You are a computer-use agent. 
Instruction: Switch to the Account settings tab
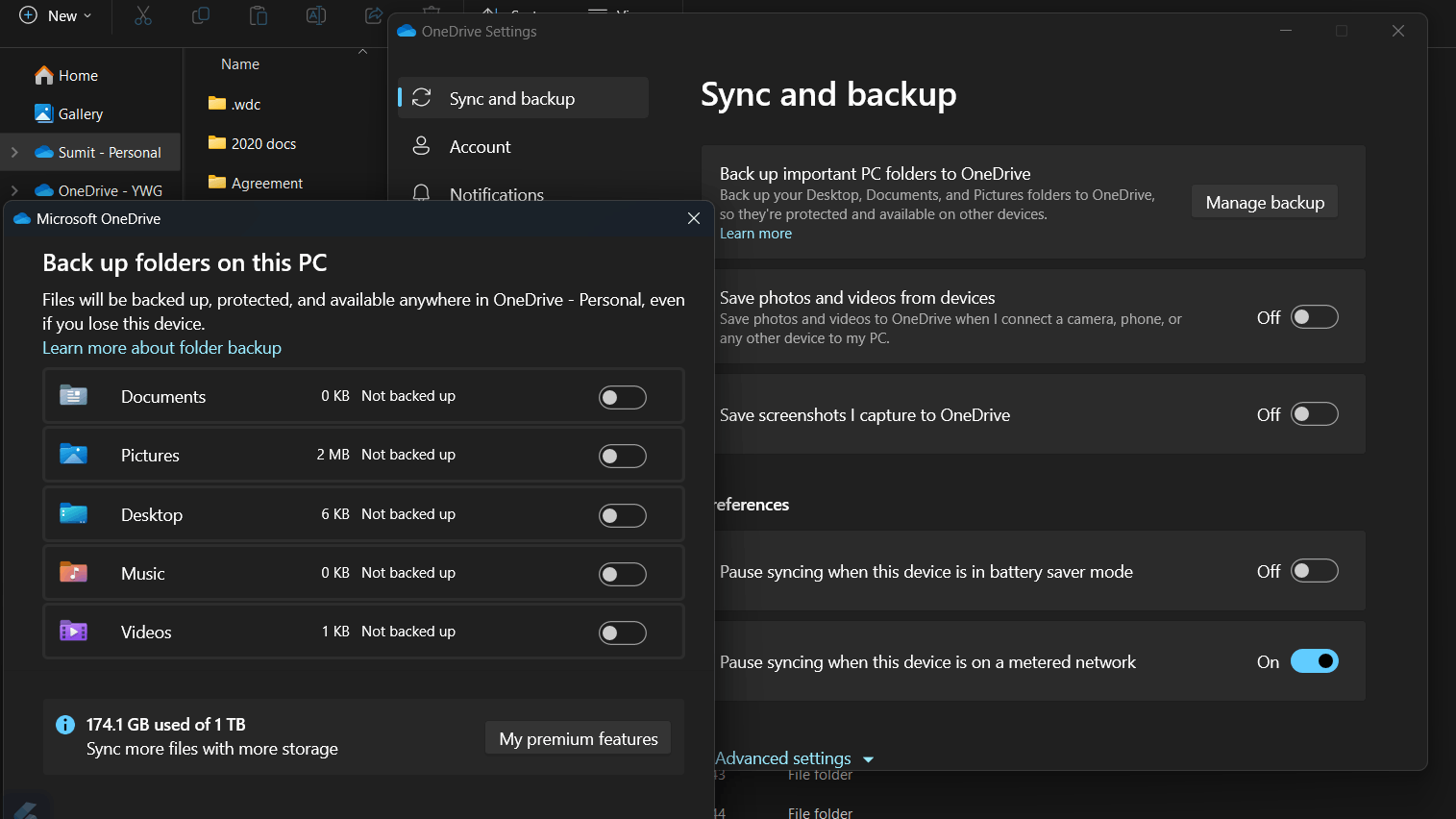tap(480, 147)
